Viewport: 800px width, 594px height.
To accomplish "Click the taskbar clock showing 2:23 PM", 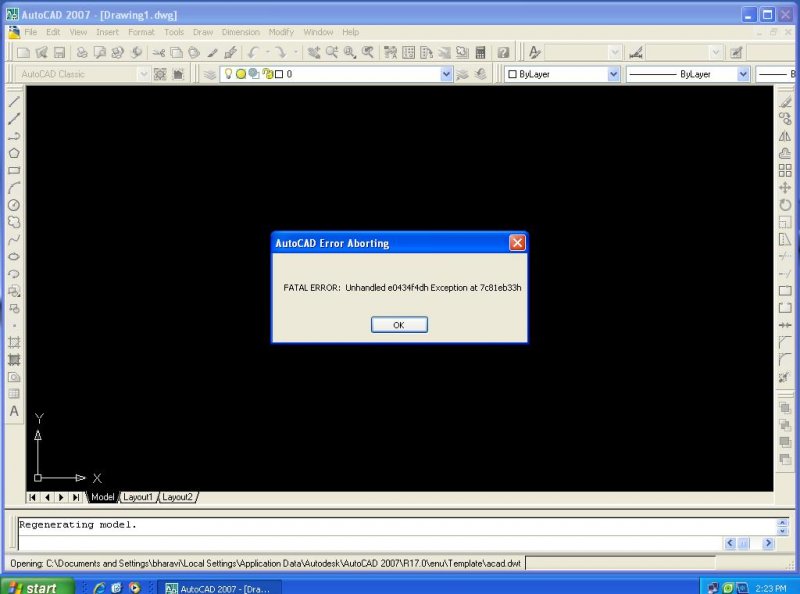I will point(771,588).
